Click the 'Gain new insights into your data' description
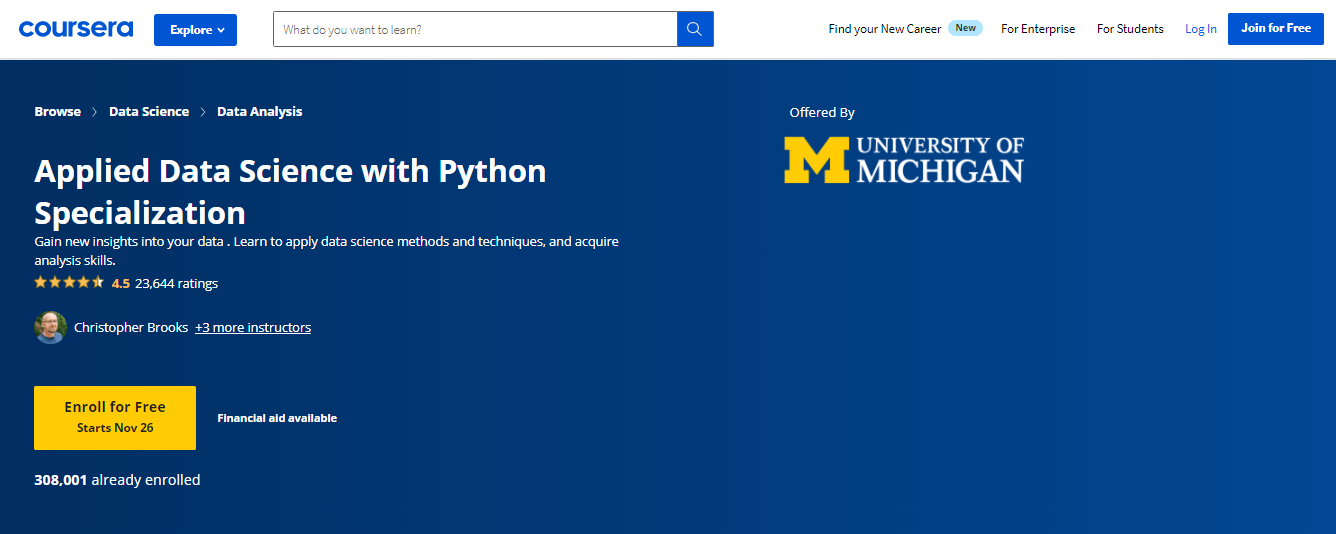This screenshot has height=534, width=1336. click(326, 251)
